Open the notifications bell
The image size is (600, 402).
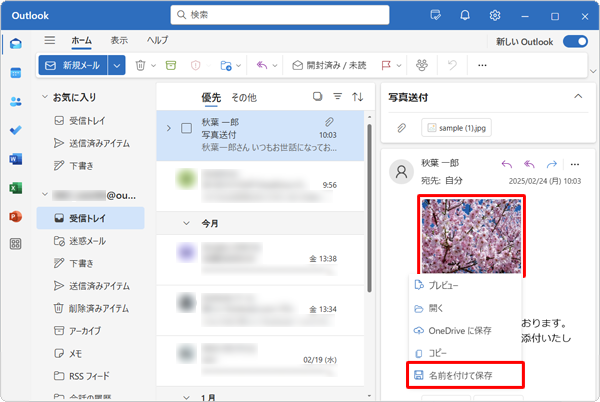point(465,15)
